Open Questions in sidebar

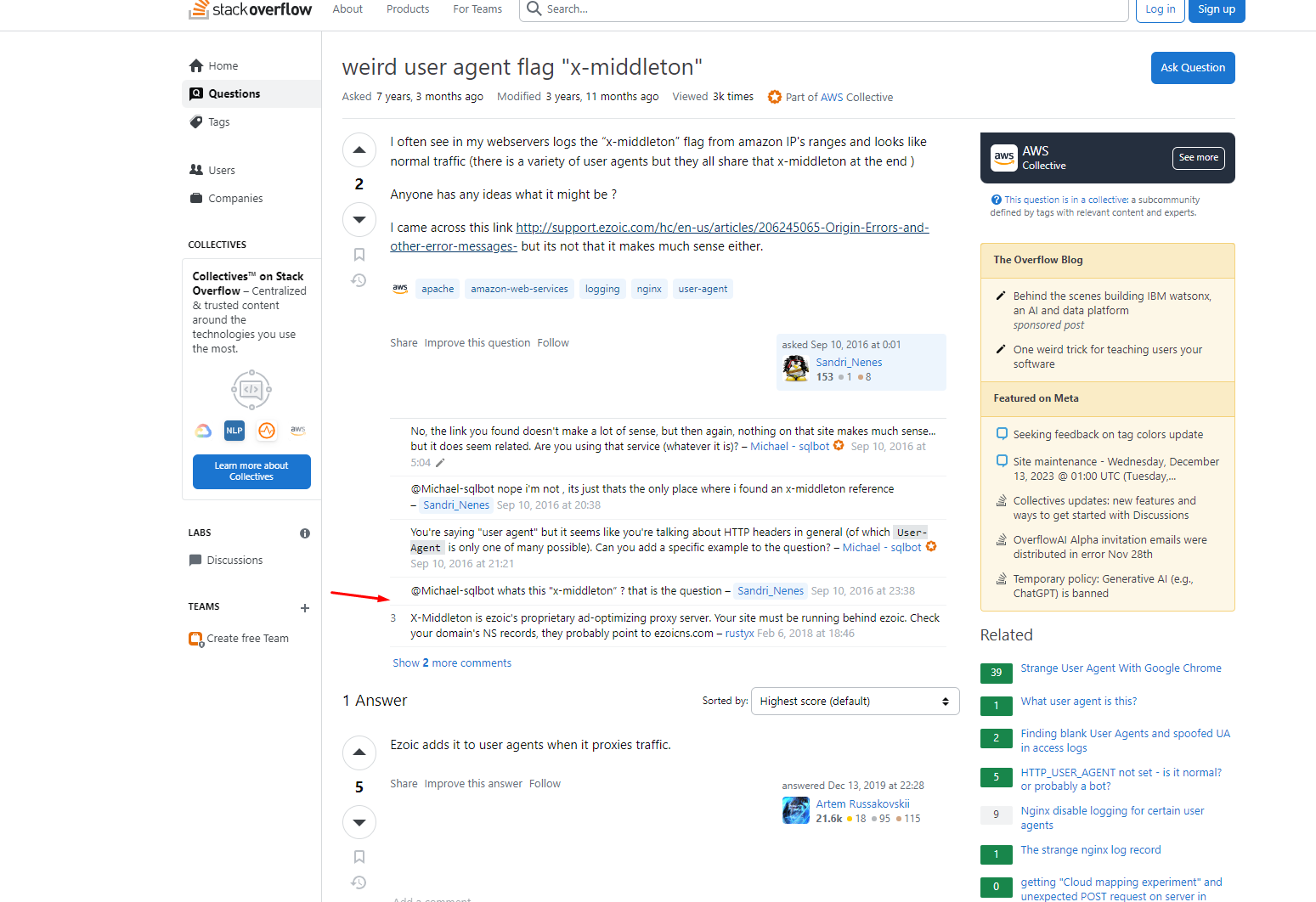pos(251,93)
